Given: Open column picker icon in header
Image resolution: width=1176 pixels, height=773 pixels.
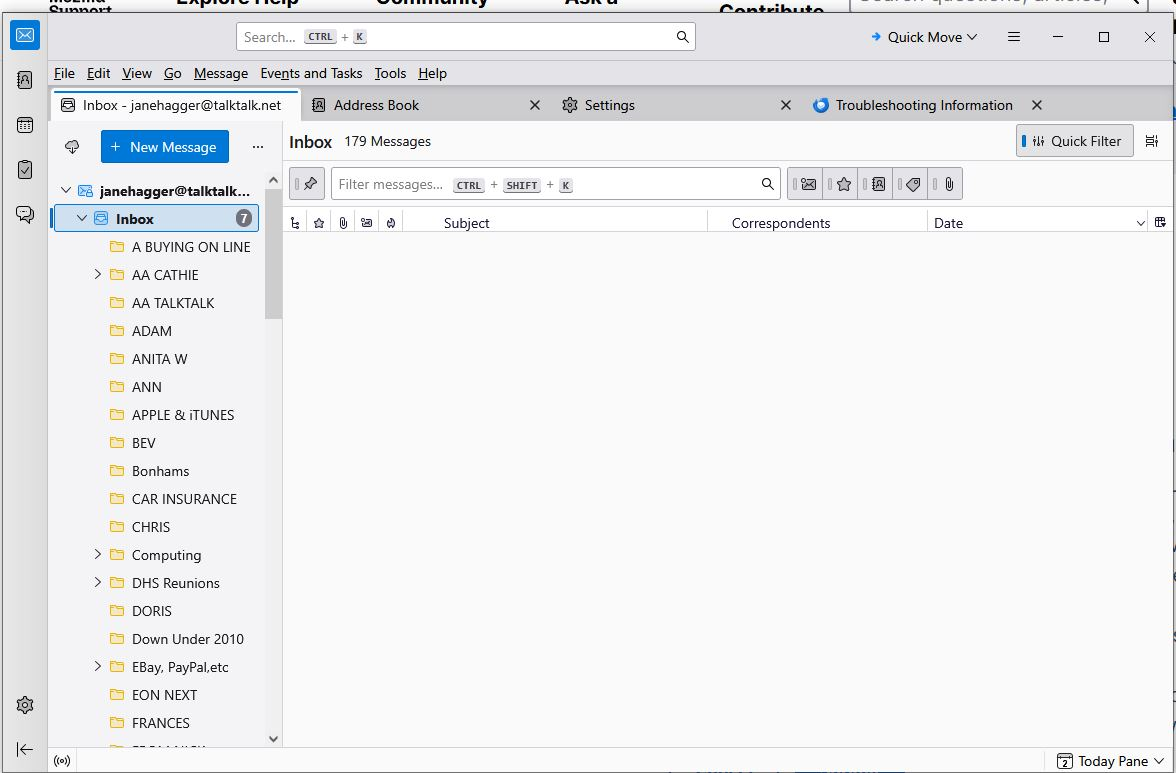Looking at the screenshot, I should click(x=1160, y=223).
